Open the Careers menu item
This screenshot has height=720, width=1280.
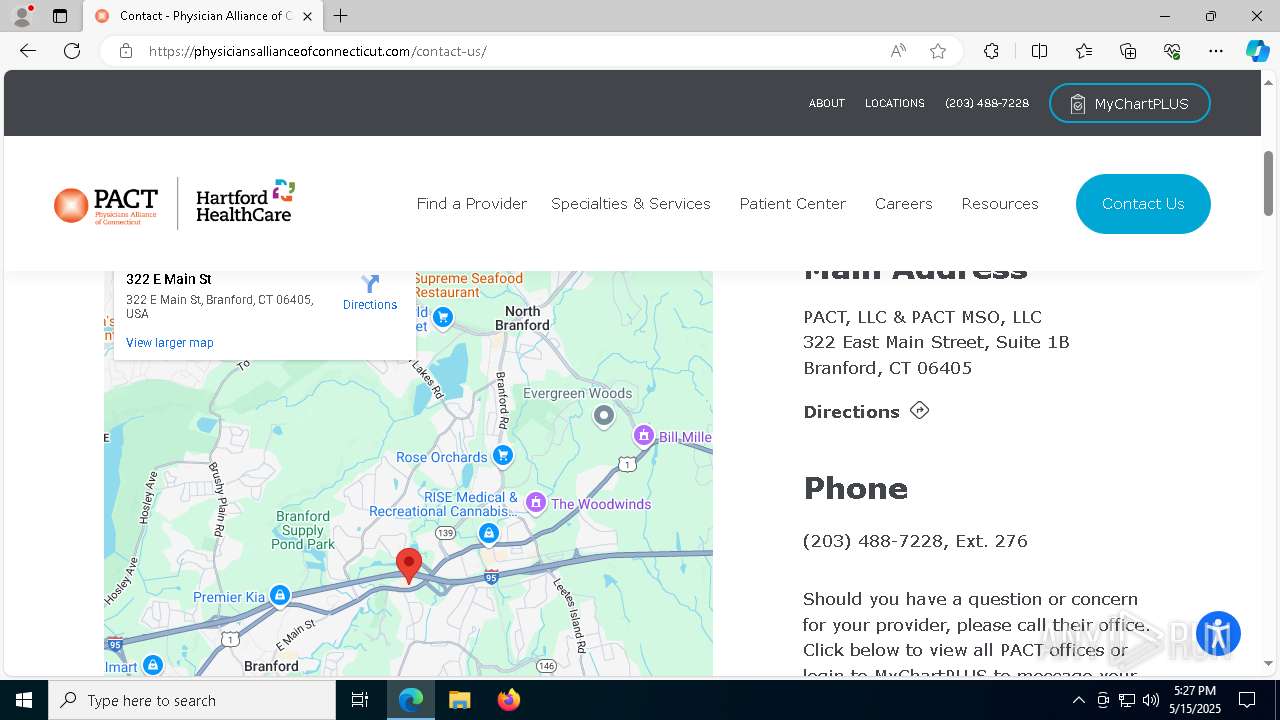coord(904,203)
